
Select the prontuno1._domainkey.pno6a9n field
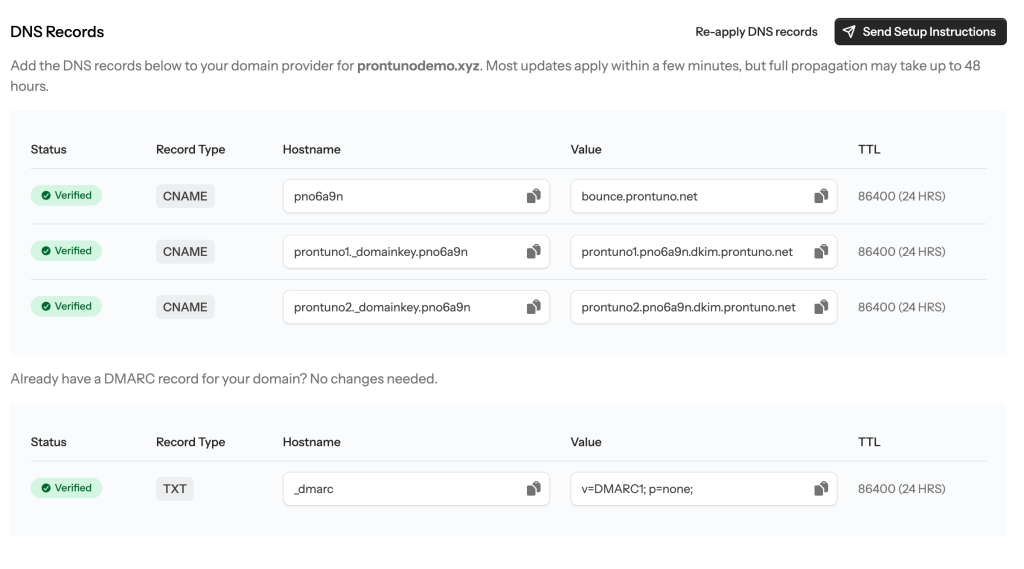click(416, 252)
